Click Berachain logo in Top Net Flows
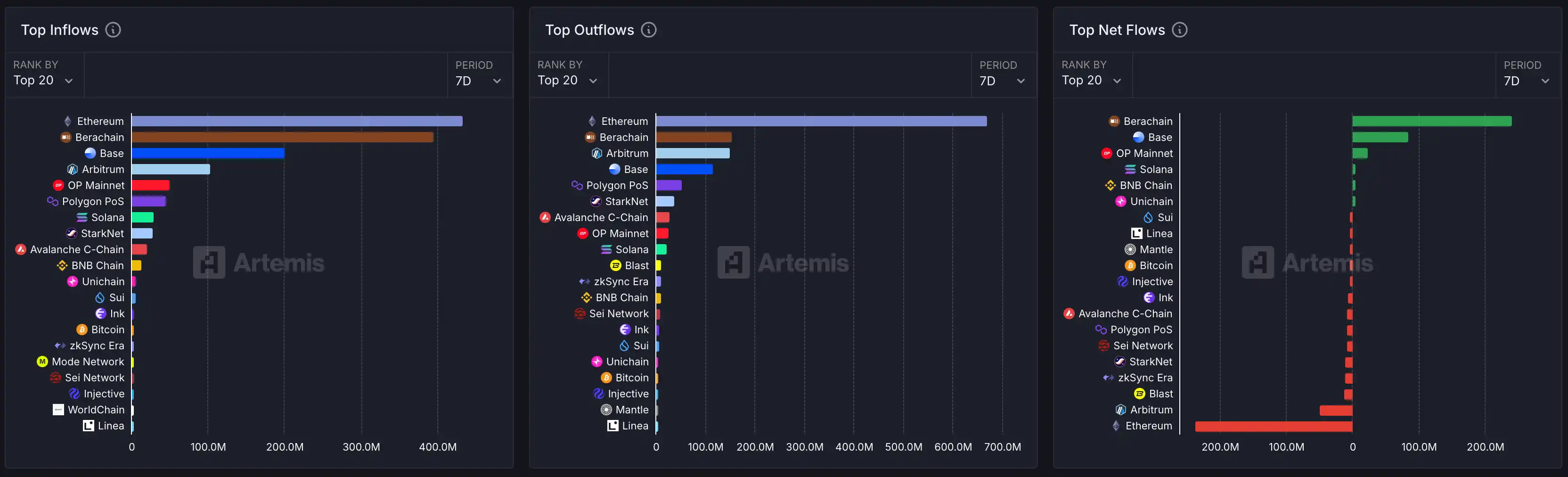Viewport: 1568px width, 477px height. pos(1114,121)
